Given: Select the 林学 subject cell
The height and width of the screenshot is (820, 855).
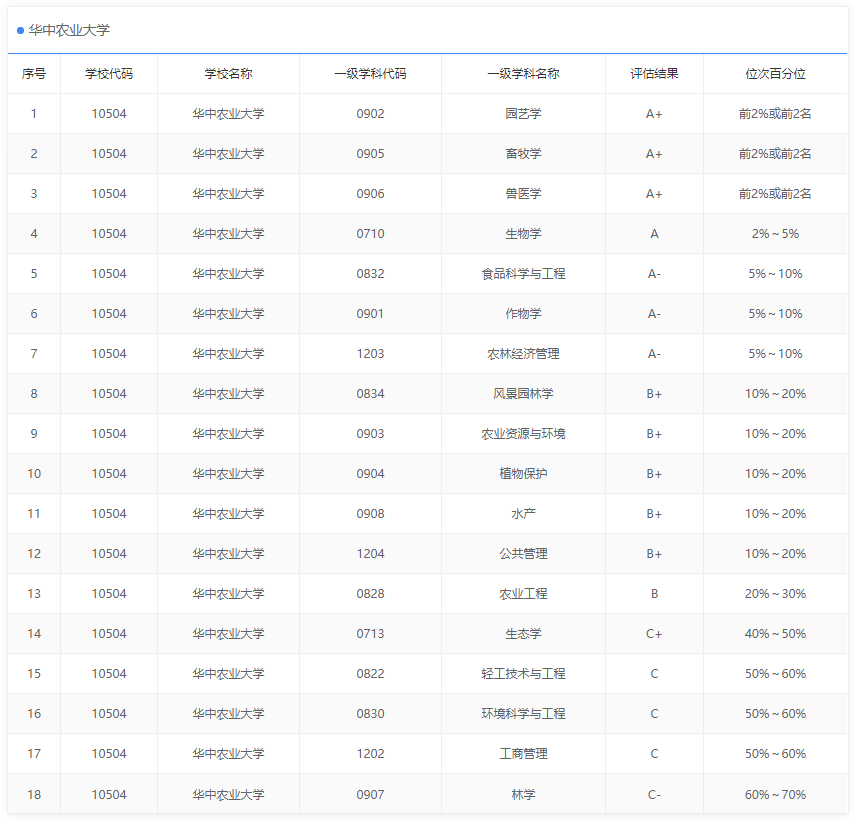Looking at the screenshot, I should pyautogui.click(x=523, y=794).
